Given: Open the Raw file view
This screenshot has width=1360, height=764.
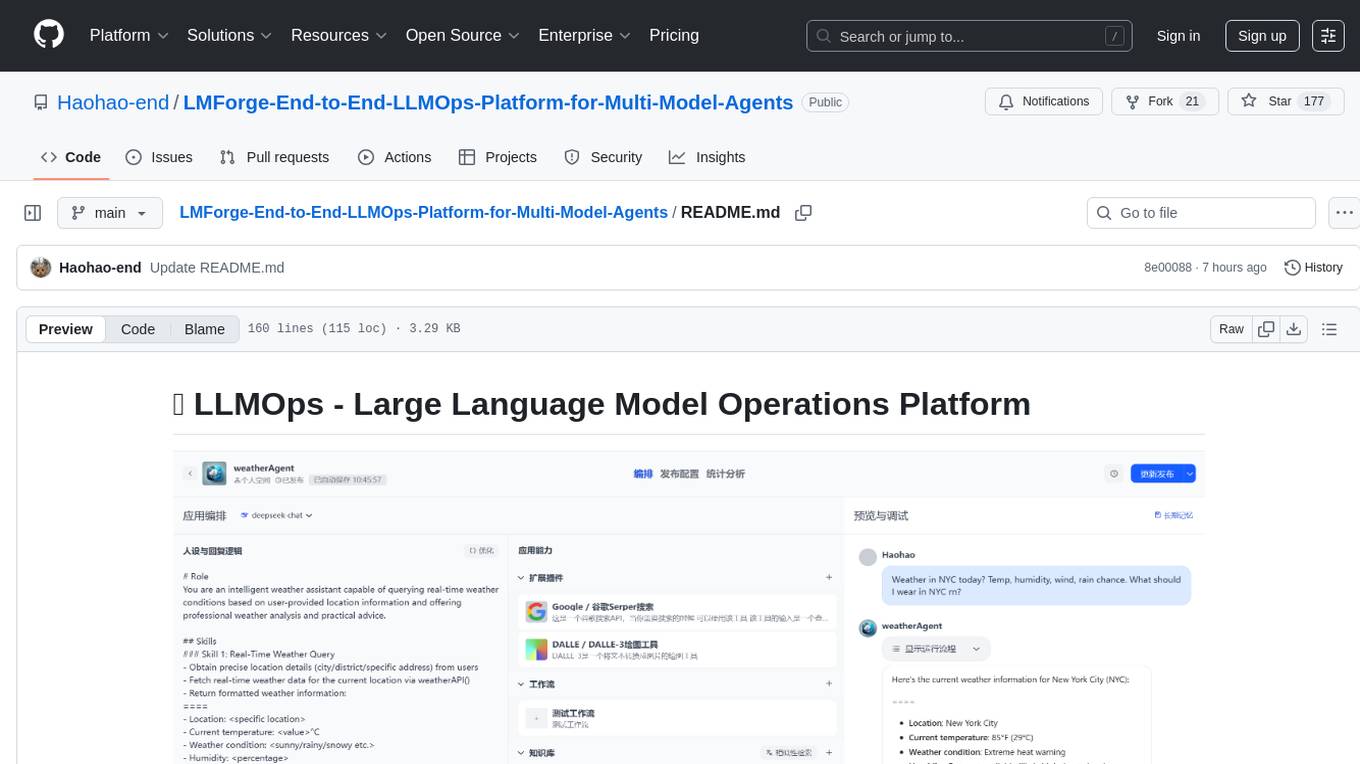Looking at the screenshot, I should click(x=1231, y=329).
